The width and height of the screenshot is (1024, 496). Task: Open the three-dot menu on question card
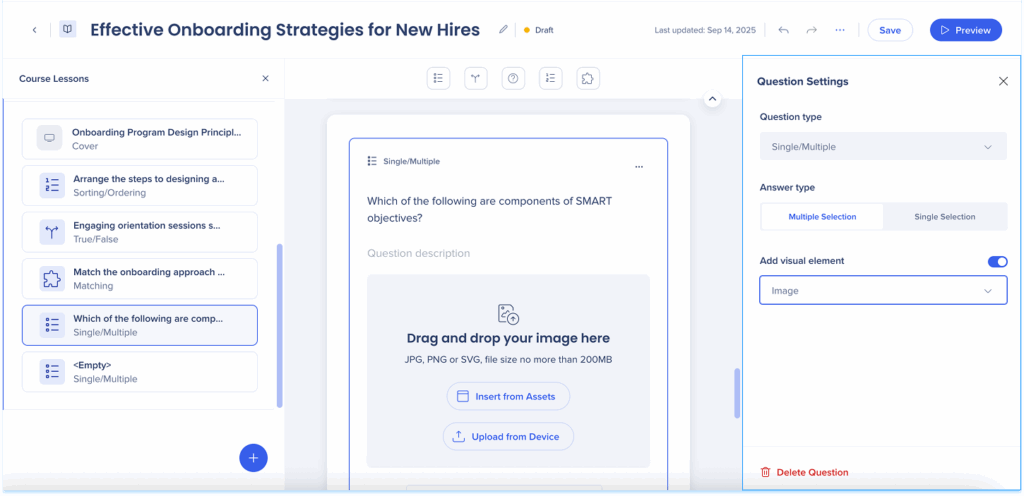(x=639, y=166)
